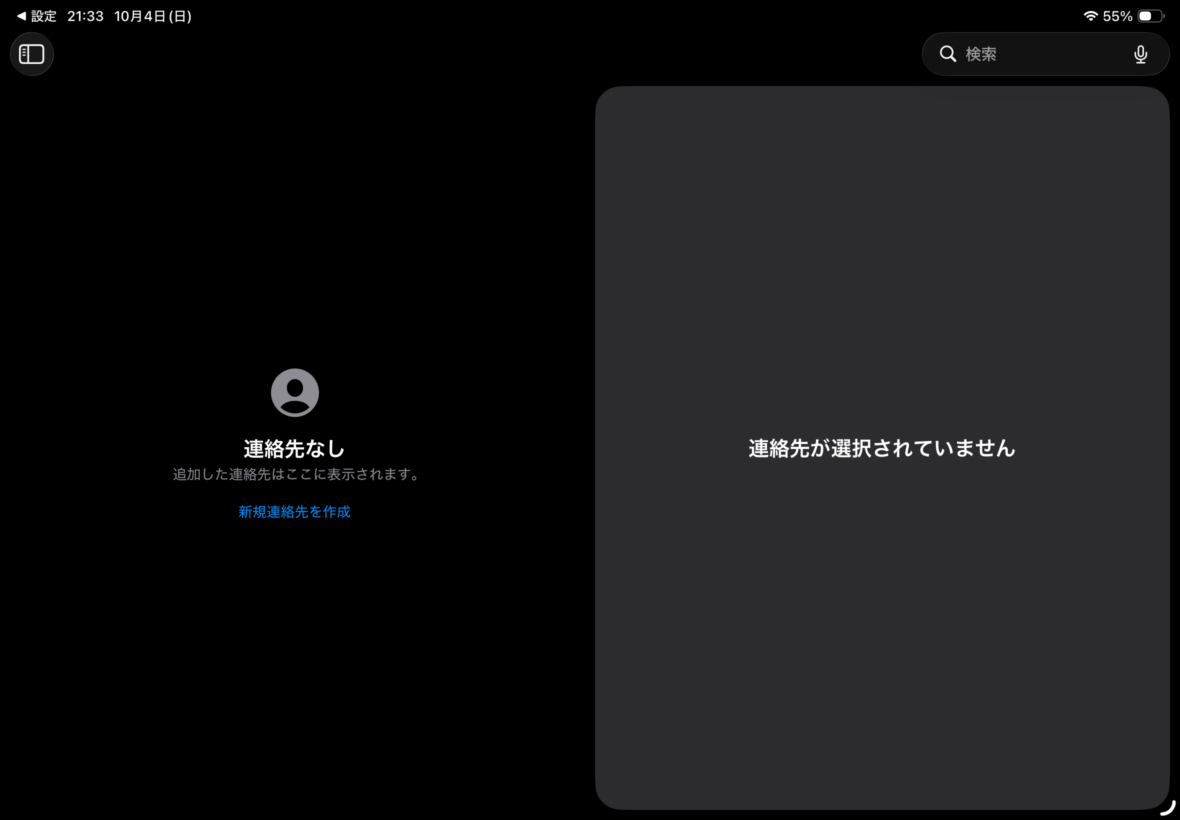Image resolution: width=1180 pixels, height=820 pixels.
Task: Tap the 55% battery percentage text
Action: tap(1118, 17)
